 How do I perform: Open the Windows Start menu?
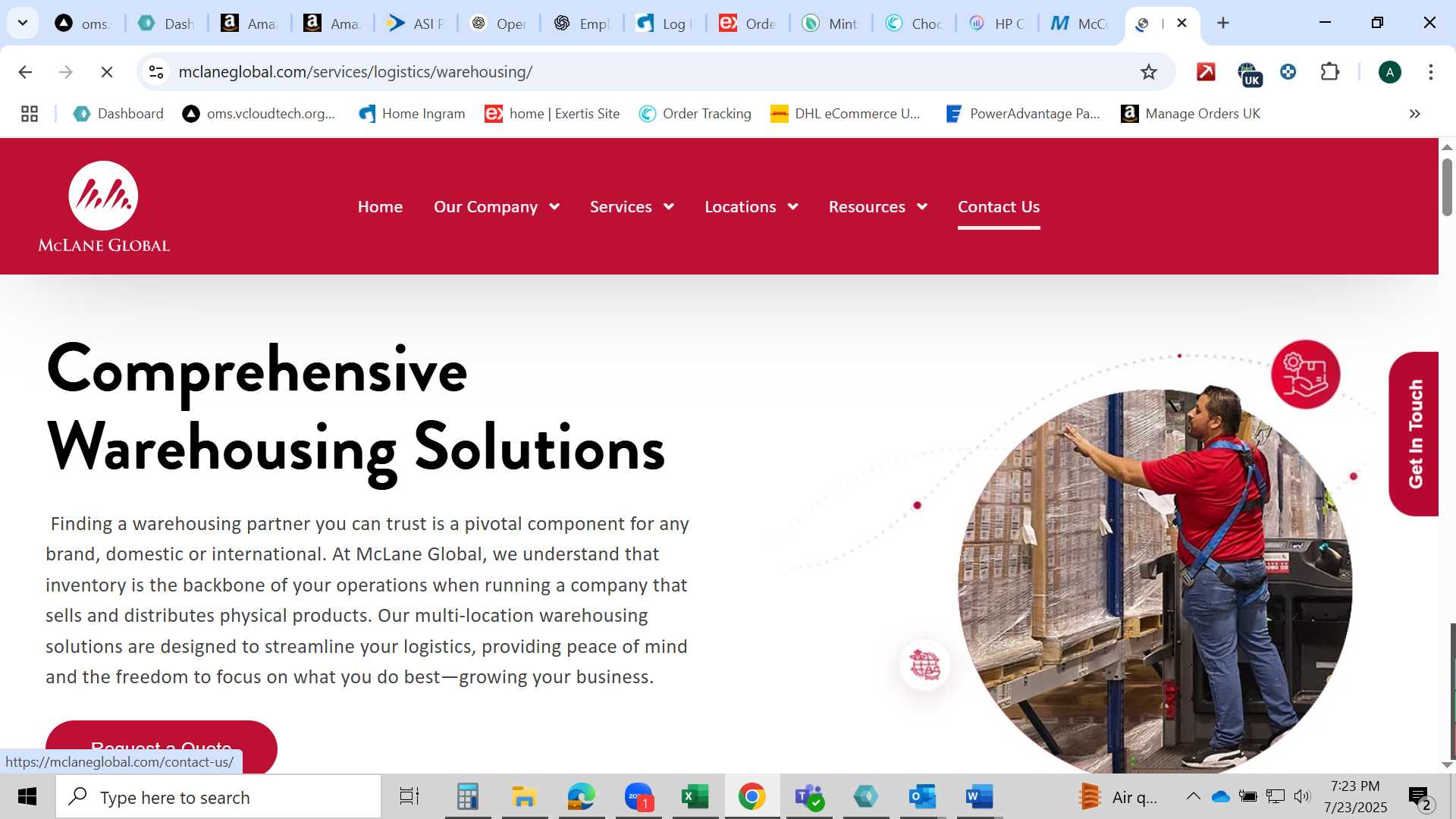(x=27, y=797)
